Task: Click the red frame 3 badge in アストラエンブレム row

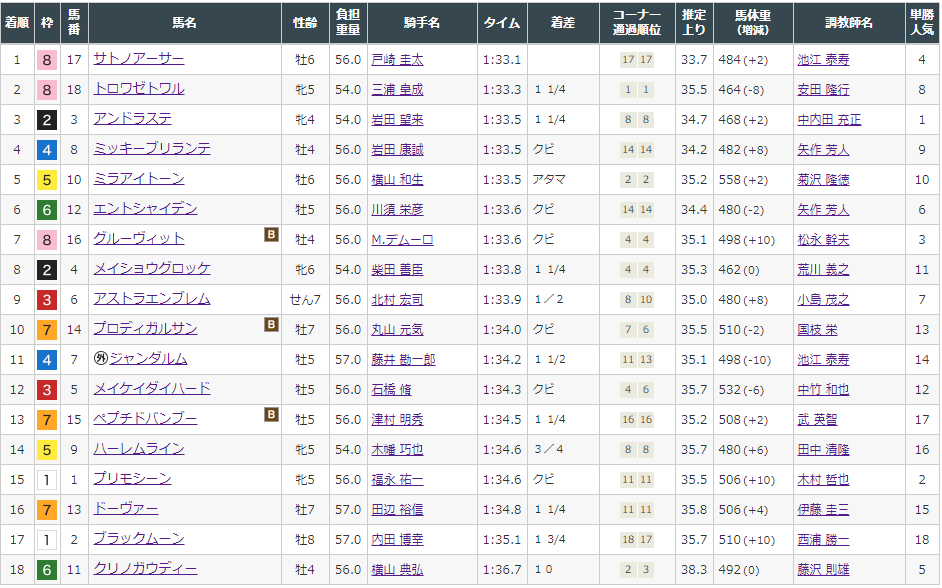Action: pyautogui.click(x=47, y=300)
